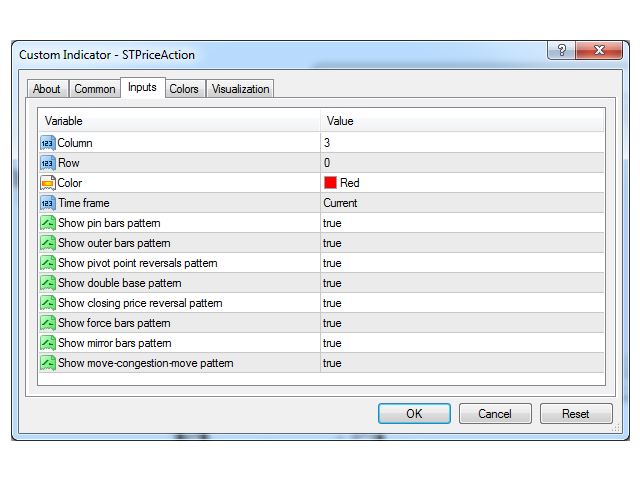
Task: Click the boolean icon beside Show pin bars pattern
Action: point(48,223)
